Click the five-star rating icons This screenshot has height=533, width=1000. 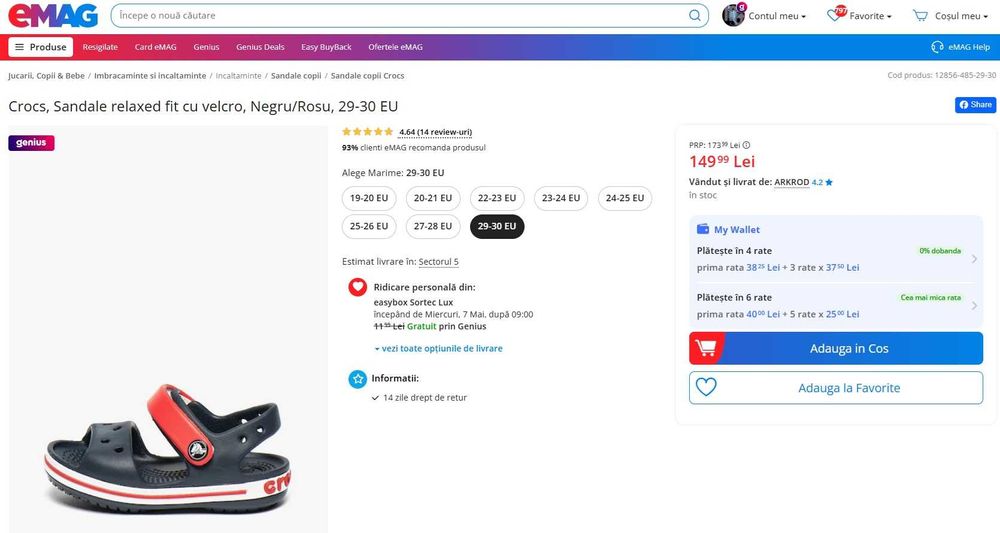(x=367, y=132)
